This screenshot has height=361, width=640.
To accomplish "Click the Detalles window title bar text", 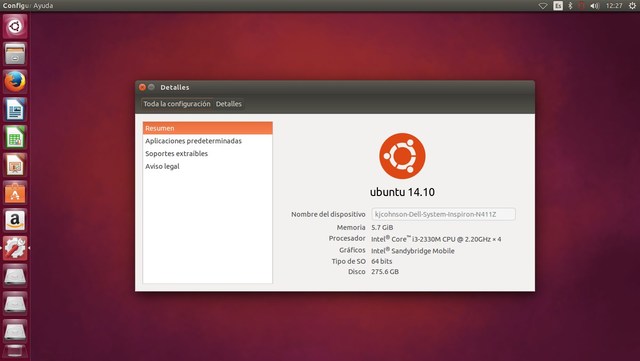I will pos(175,87).
